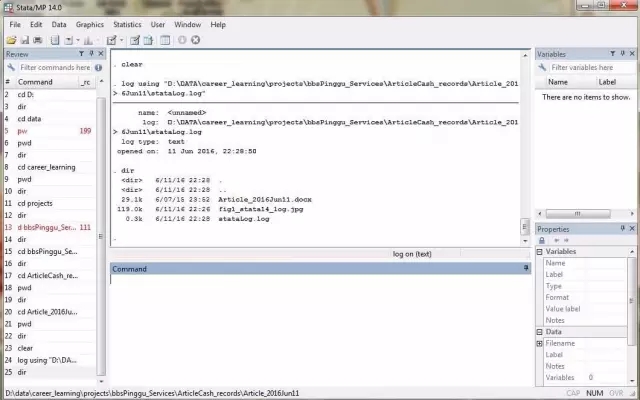The height and width of the screenshot is (400, 640).
Task: Click the _rc column header in Review
Action: (x=86, y=82)
